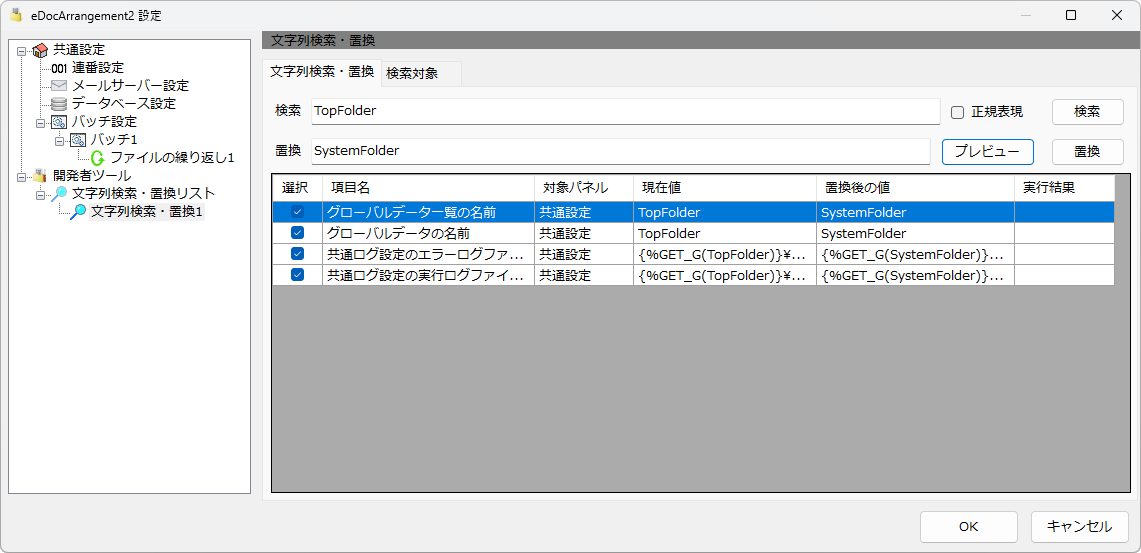Collapse the バッチ1 tree node
Screen dimensions: 1141x553
[x=59, y=140]
